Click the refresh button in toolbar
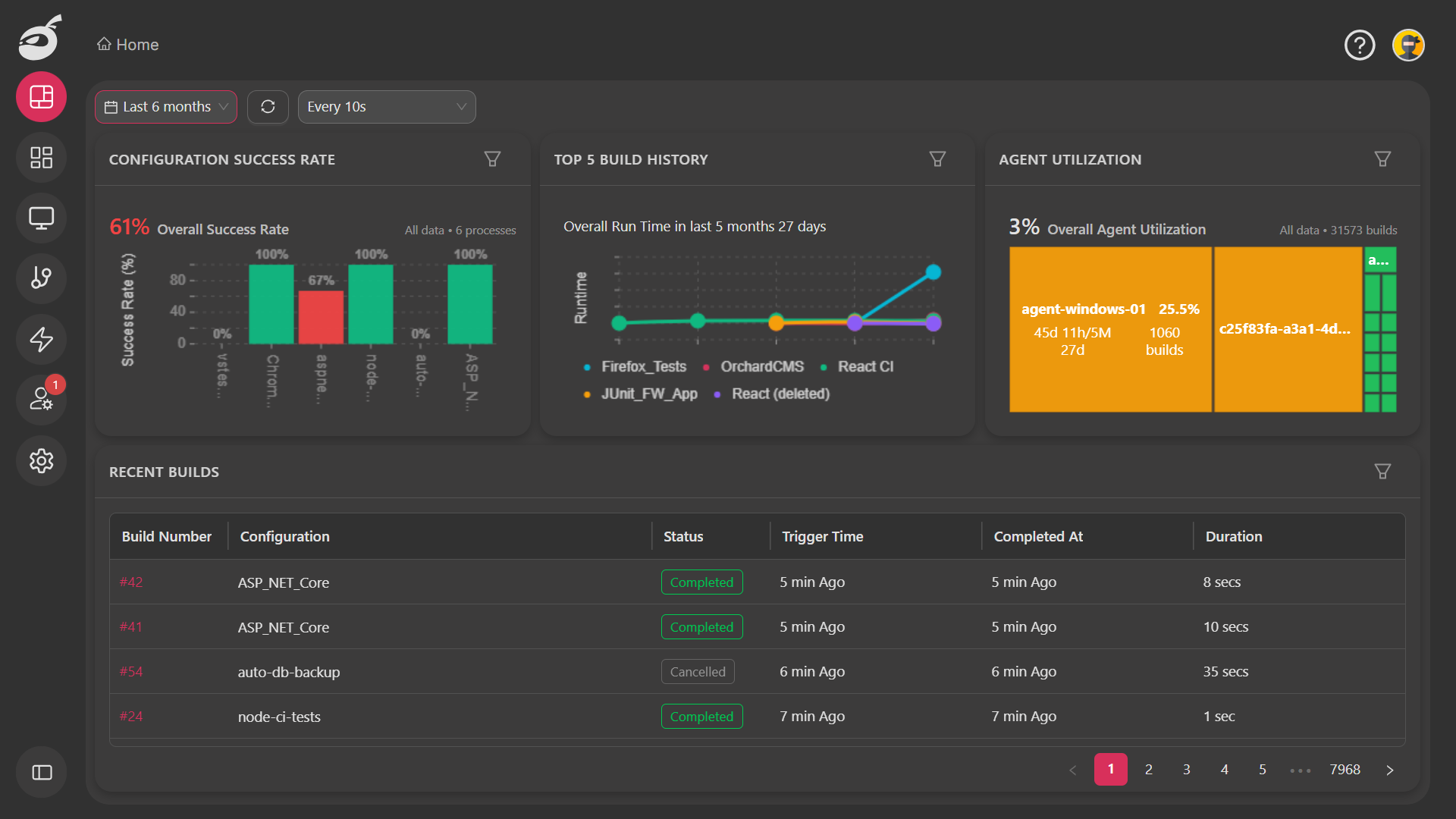This screenshot has height=819, width=1456. tap(268, 107)
